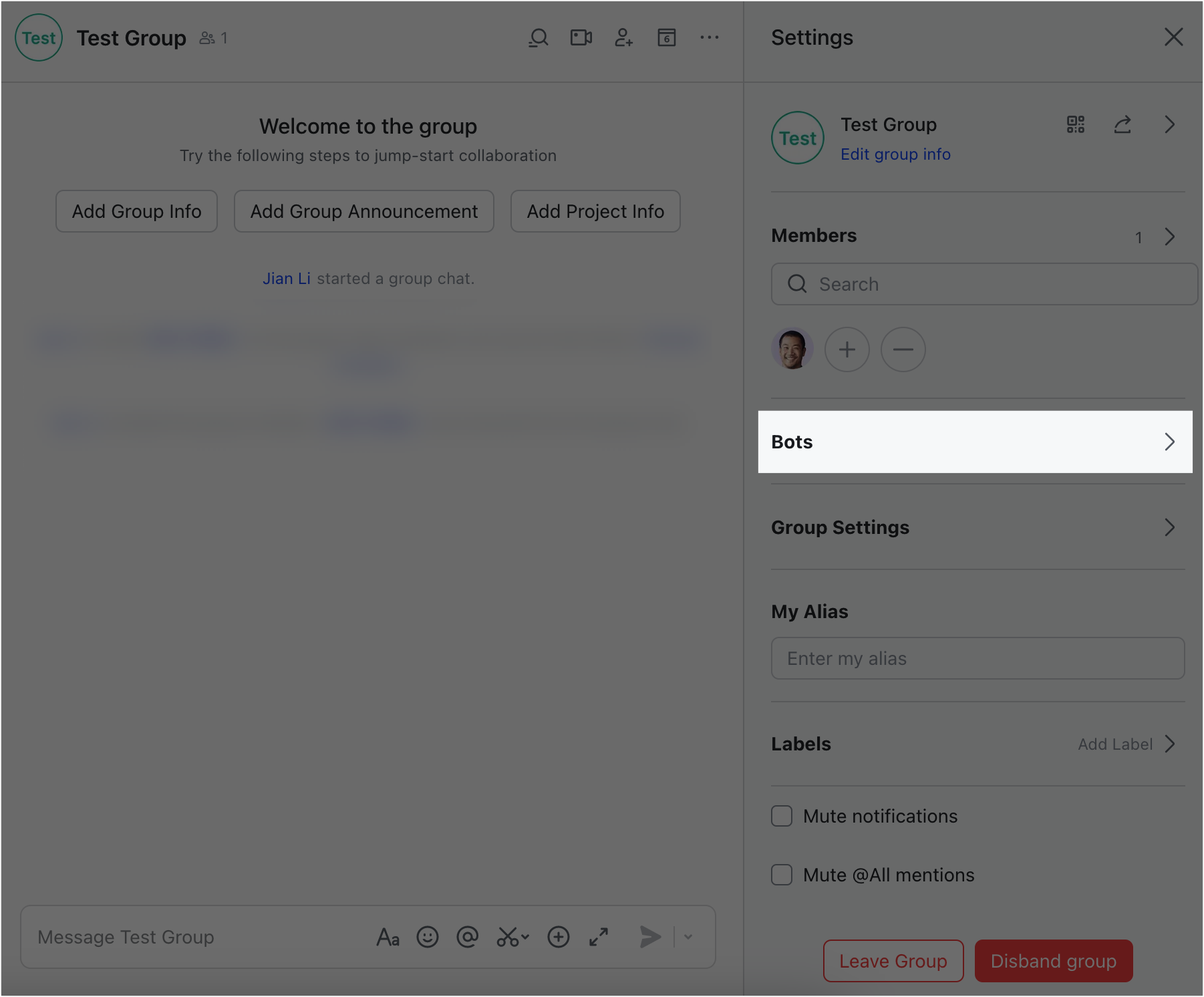Start a video meeting
Image resolution: width=1204 pixels, height=997 pixels.
point(580,37)
